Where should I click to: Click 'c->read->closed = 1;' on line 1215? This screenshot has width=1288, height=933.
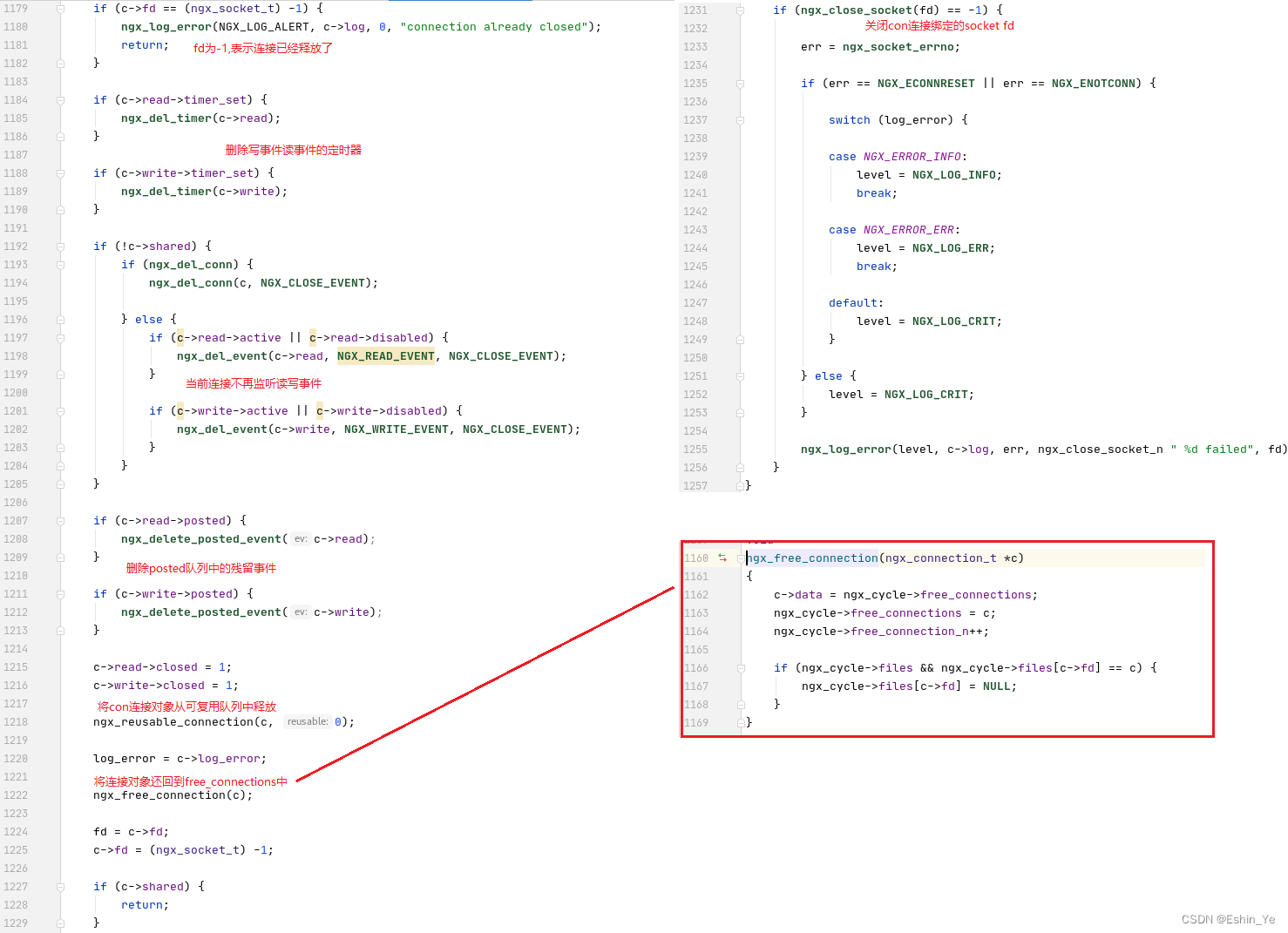click(162, 667)
